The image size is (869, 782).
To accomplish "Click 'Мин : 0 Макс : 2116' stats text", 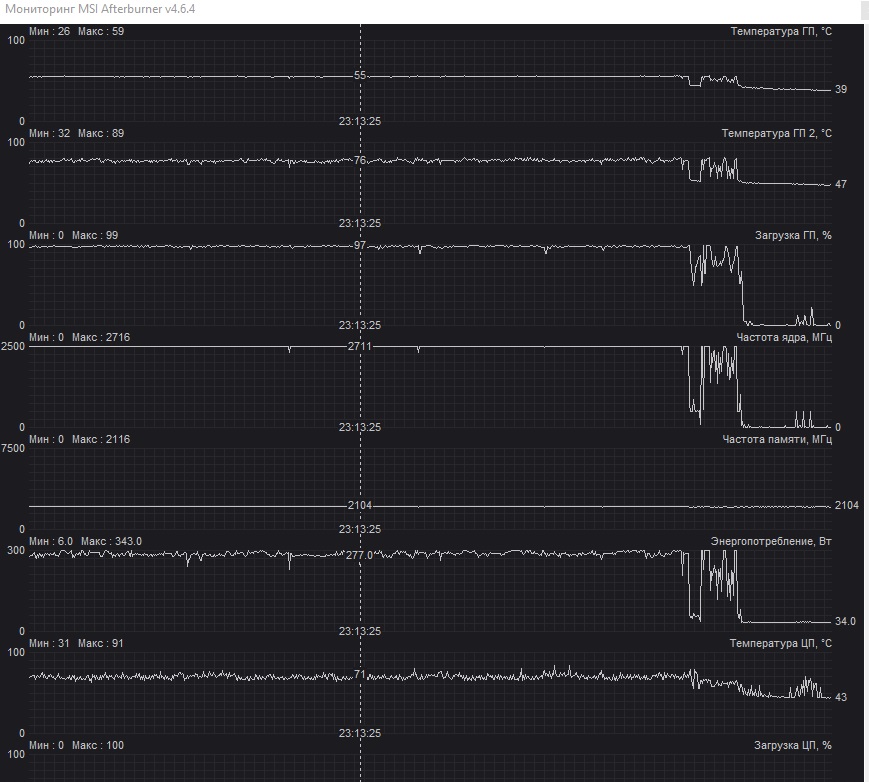I will point(79,439).
